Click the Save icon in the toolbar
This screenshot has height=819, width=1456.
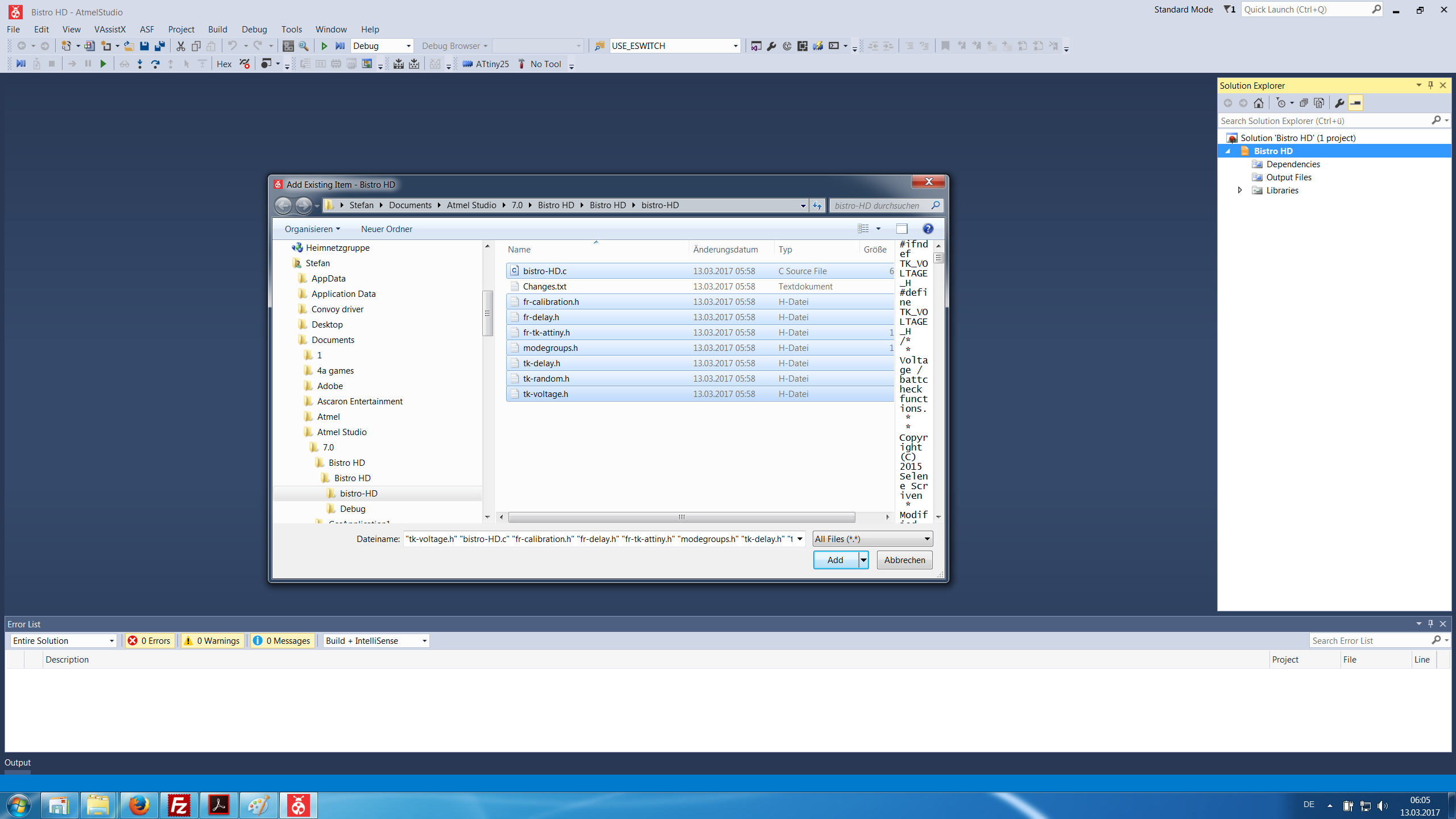pyautogui.click(x=144, y=46)
